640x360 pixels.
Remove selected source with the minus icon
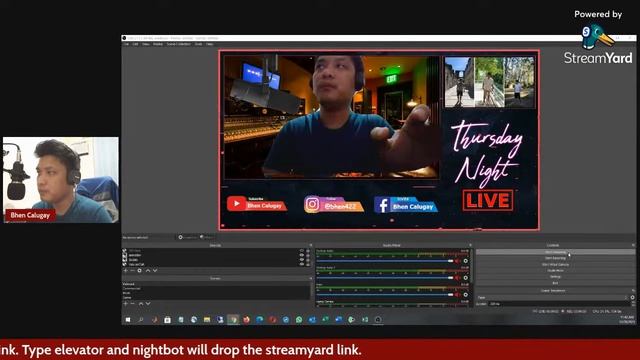point(132,271)
